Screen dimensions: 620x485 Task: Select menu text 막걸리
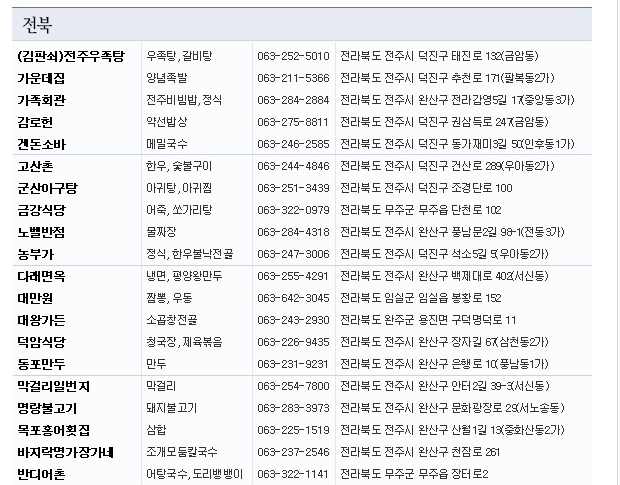click(x=161, y=386)
